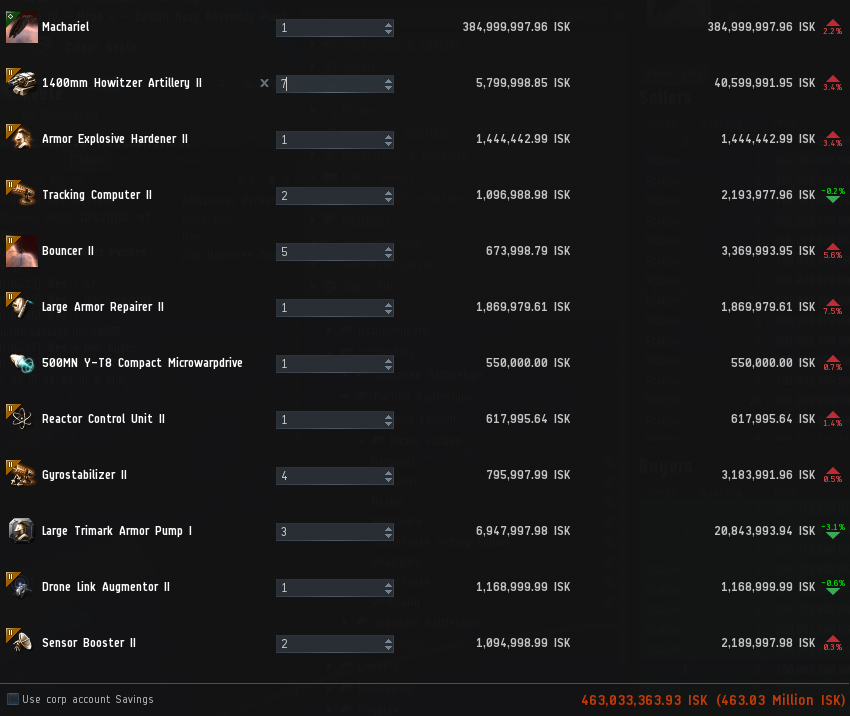The image size is (850, 716).
Task: Click the Machariel quantity stepper arrows
Action: tap(388, 28)
